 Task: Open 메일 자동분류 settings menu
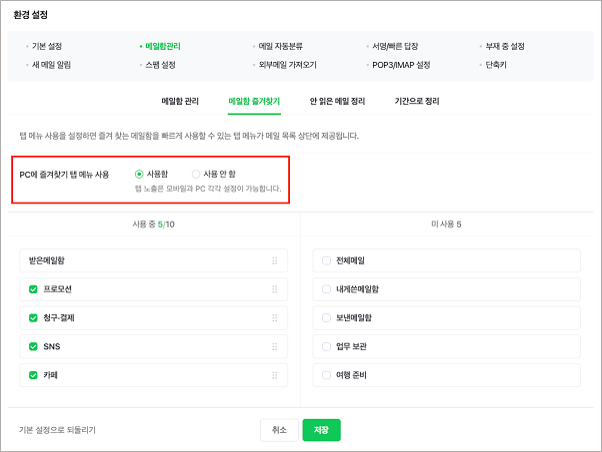281,46
